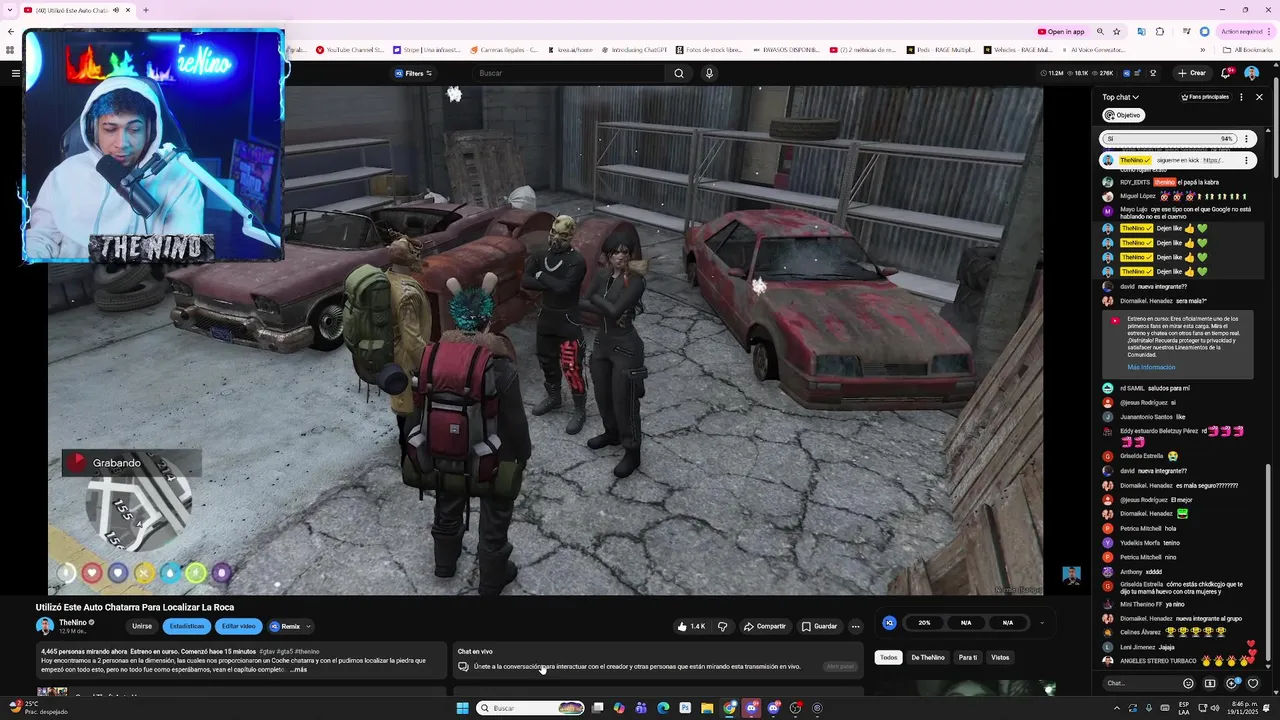Open the chat emoji picker
This screenshot has width=1280, height=720.
coord(1188,684)
